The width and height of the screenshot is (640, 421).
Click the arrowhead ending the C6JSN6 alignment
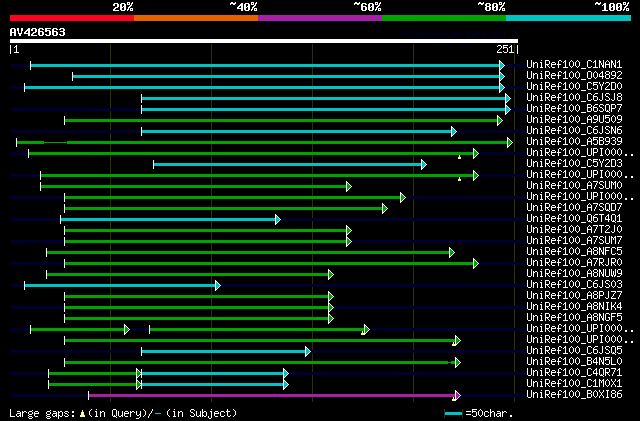click(454, 131)
